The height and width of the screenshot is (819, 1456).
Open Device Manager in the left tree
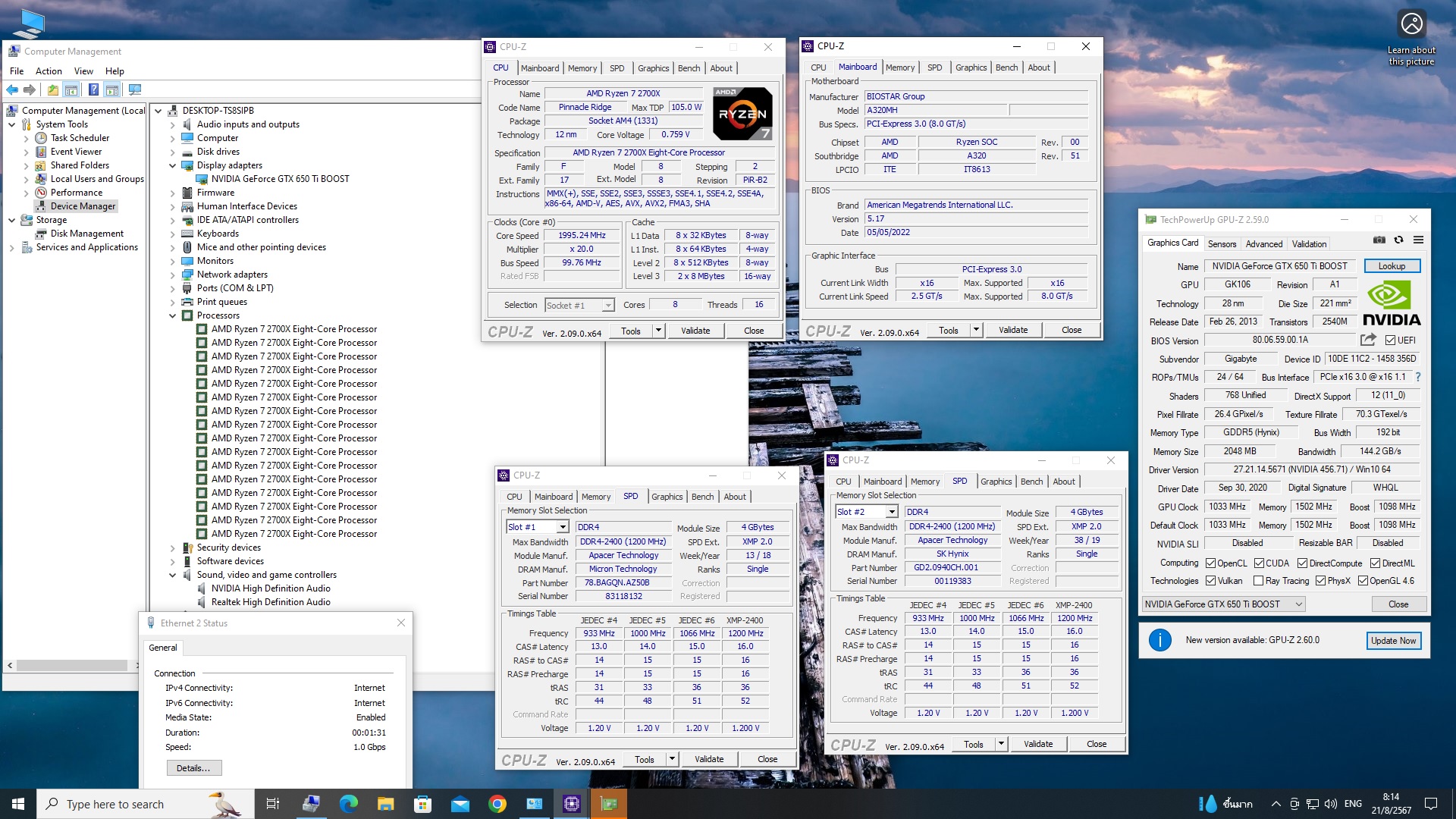pyautogui.click(x=83, y=206)
